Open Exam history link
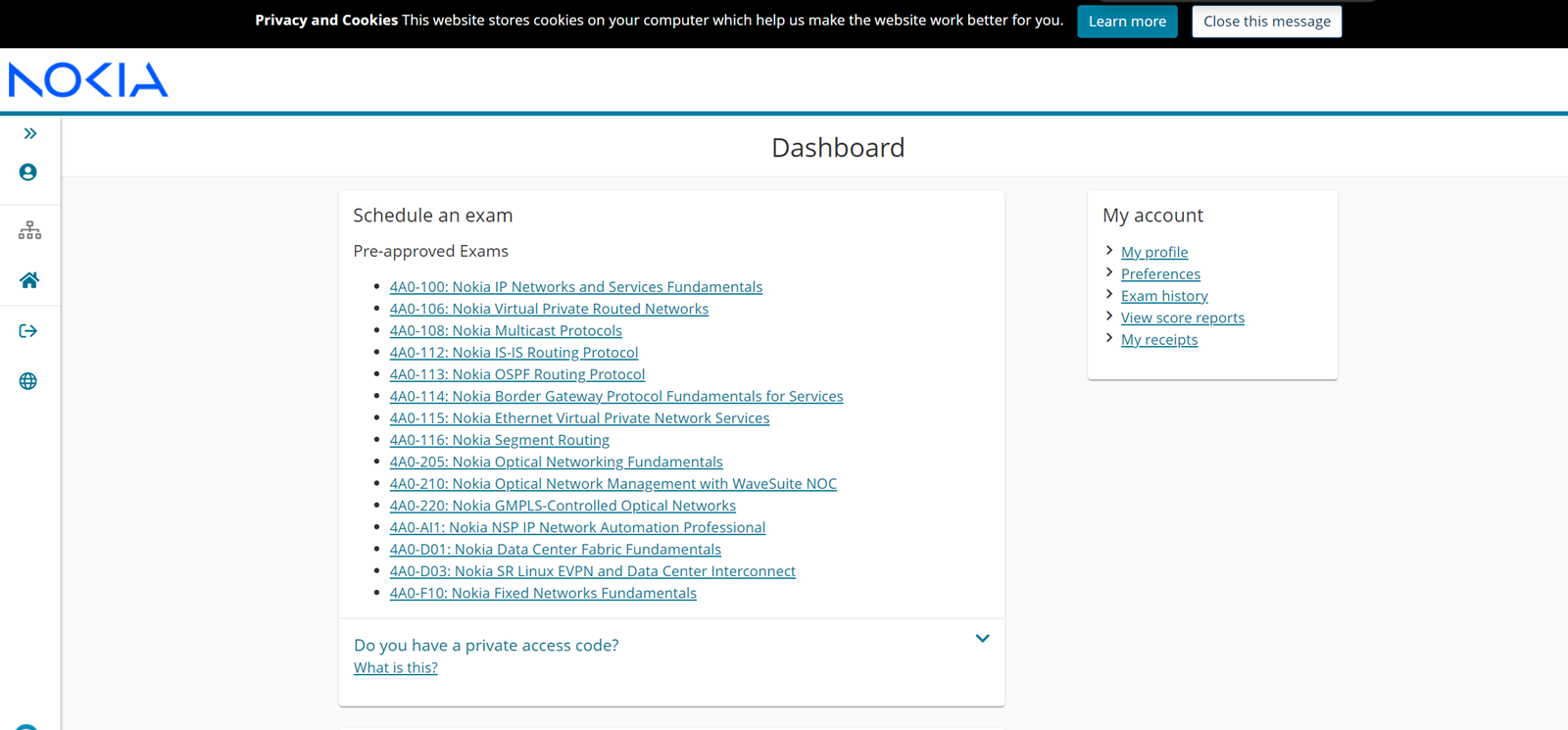The height and width of the screenshot is (730, 1568). click(x=1164, y=296)
